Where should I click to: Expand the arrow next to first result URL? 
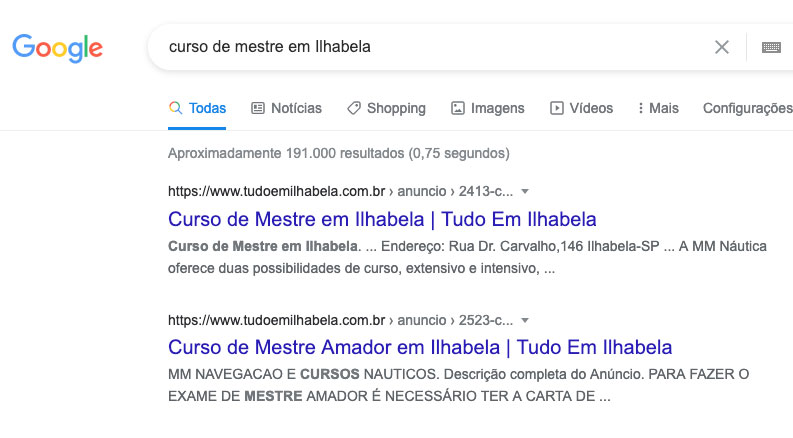[x=526, y=190]
